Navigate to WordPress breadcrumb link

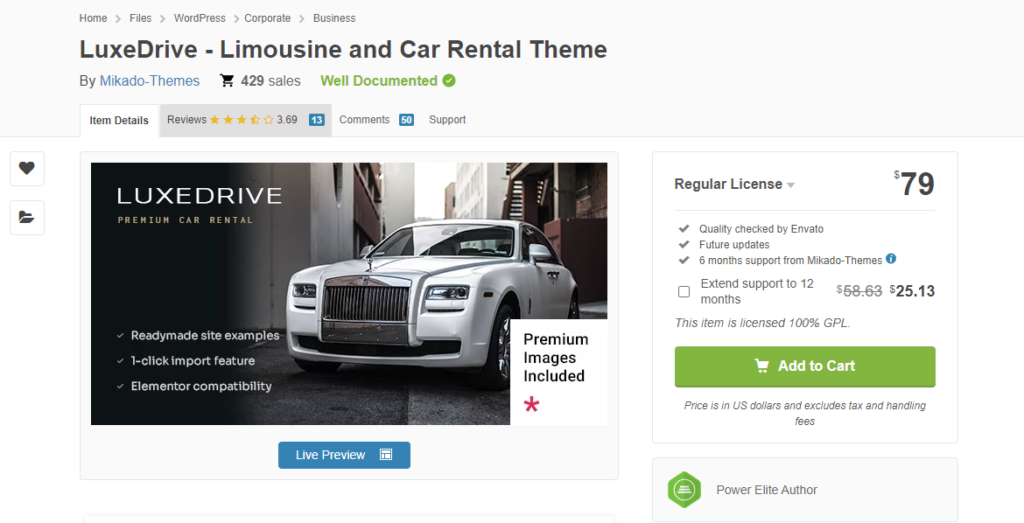198,18
